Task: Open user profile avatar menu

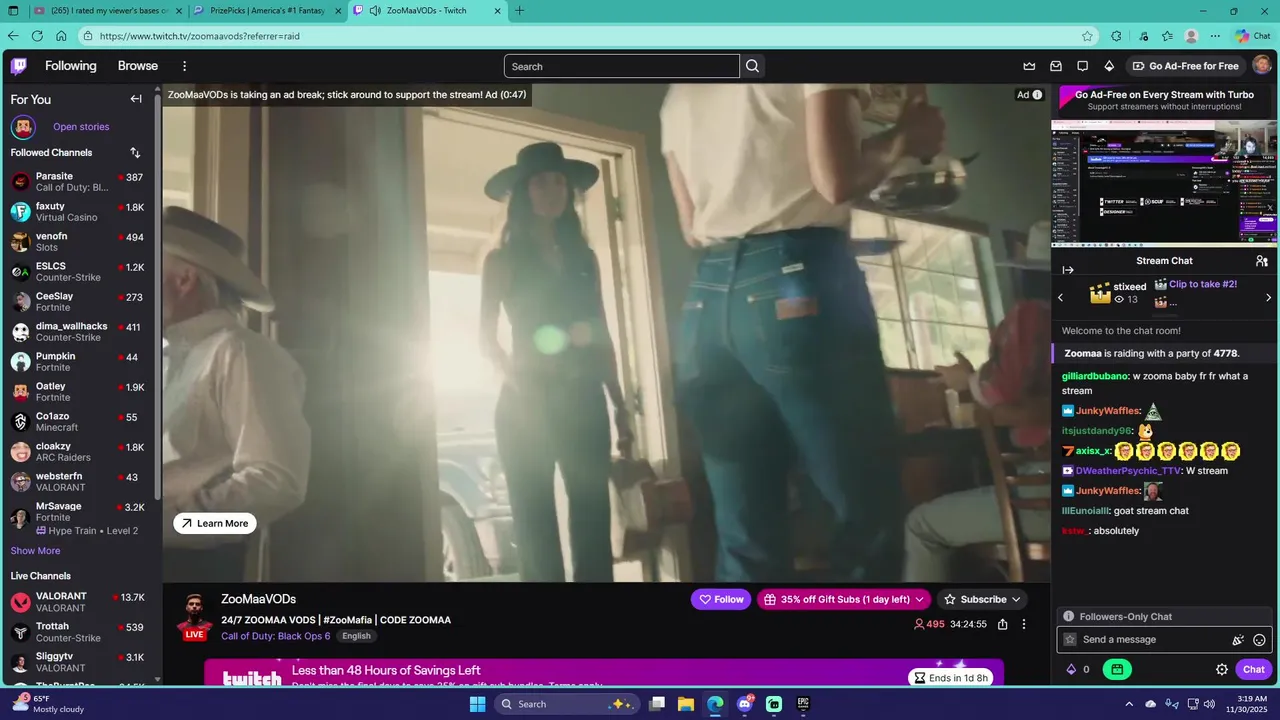Action: pyautogui.click(x=1262, y=66)
